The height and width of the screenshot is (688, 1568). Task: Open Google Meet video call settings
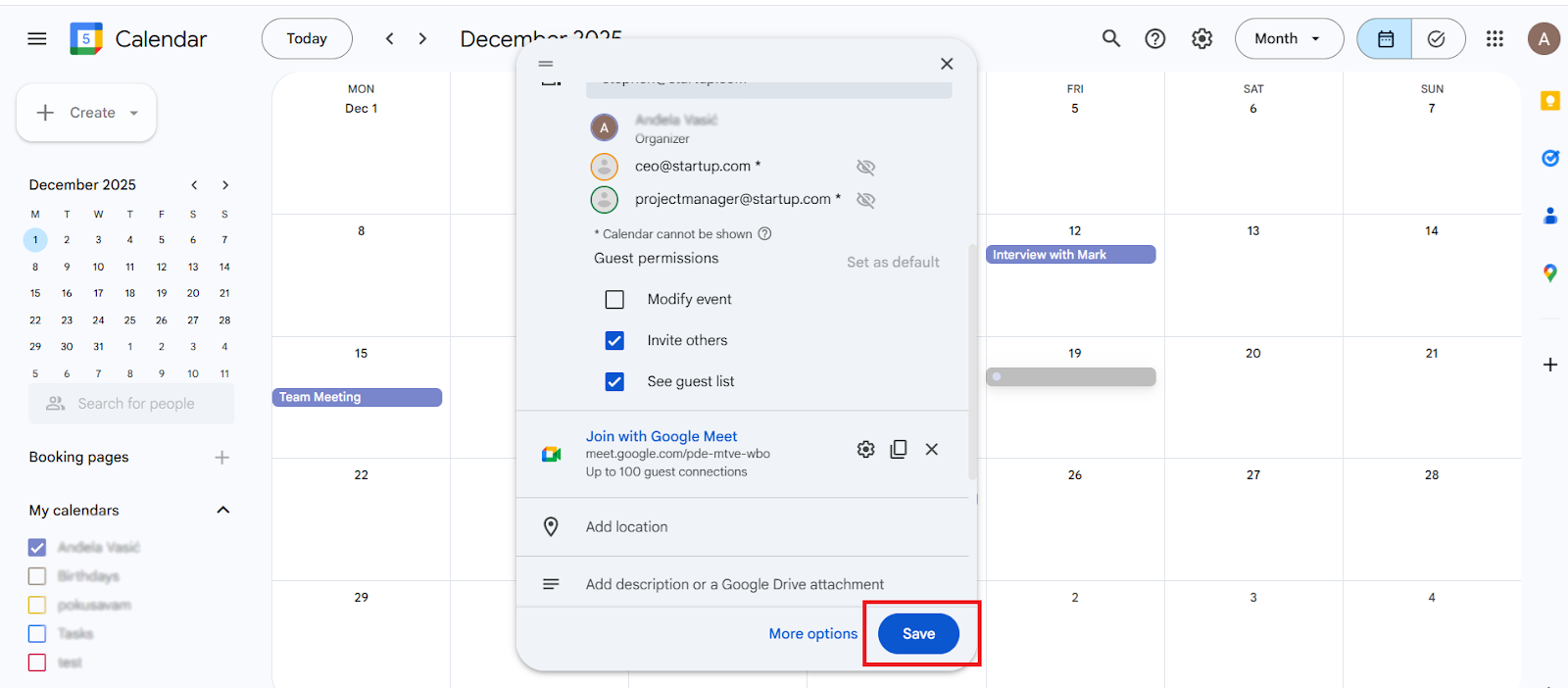pos(865,449)
